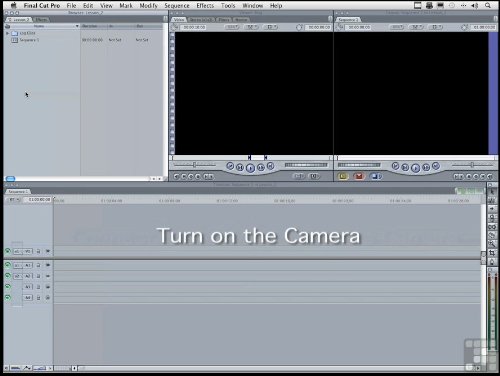Open the Sequence menu

[177, 5]
